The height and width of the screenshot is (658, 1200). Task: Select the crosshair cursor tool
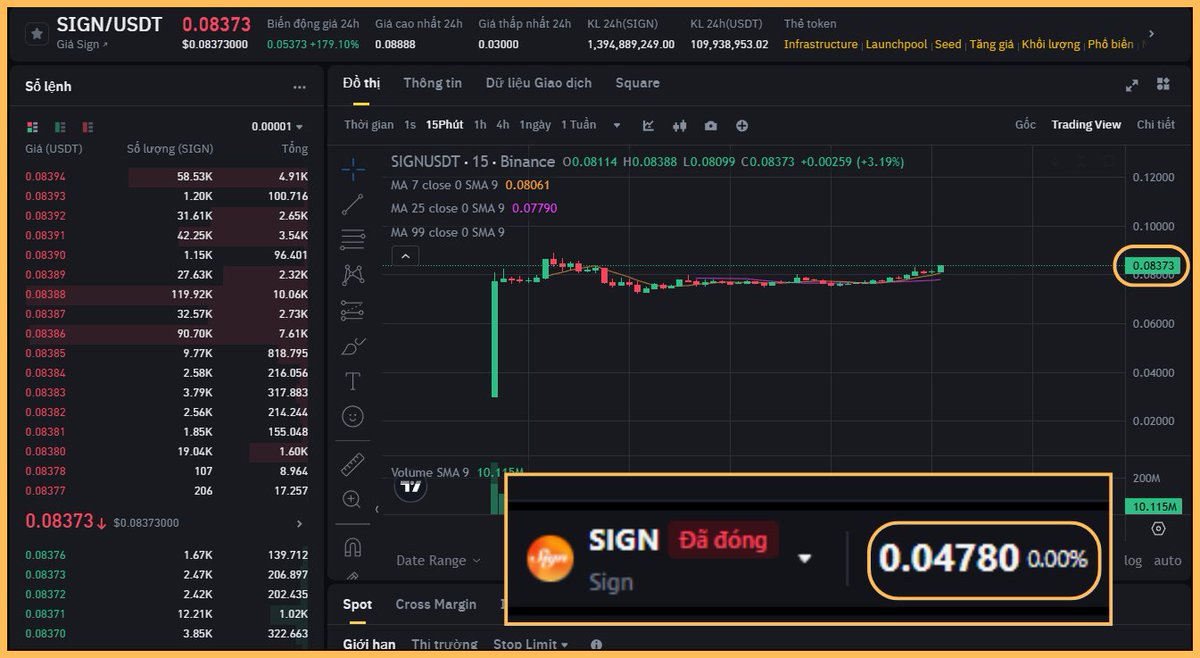pos(353,169)
